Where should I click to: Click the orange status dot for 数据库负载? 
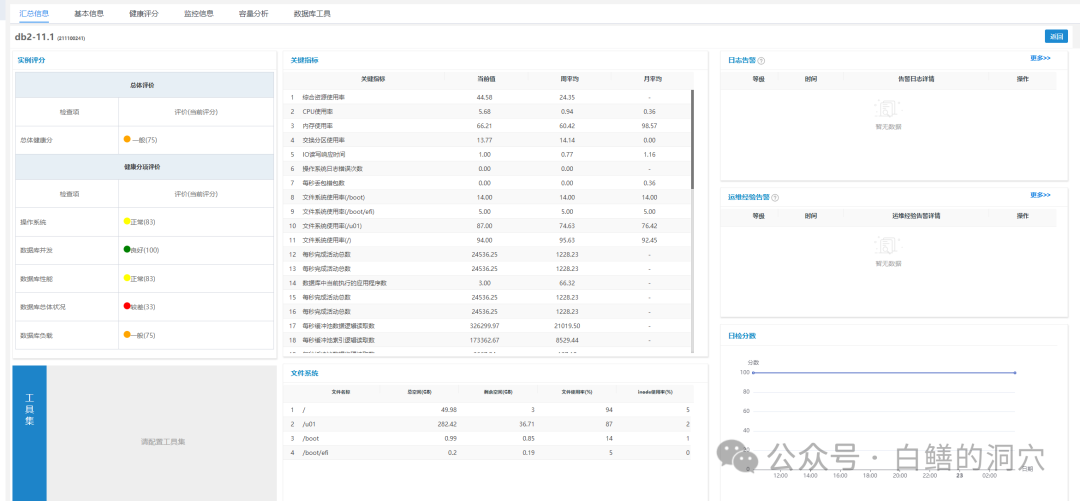pyautogui.click(x=127, y=334)
